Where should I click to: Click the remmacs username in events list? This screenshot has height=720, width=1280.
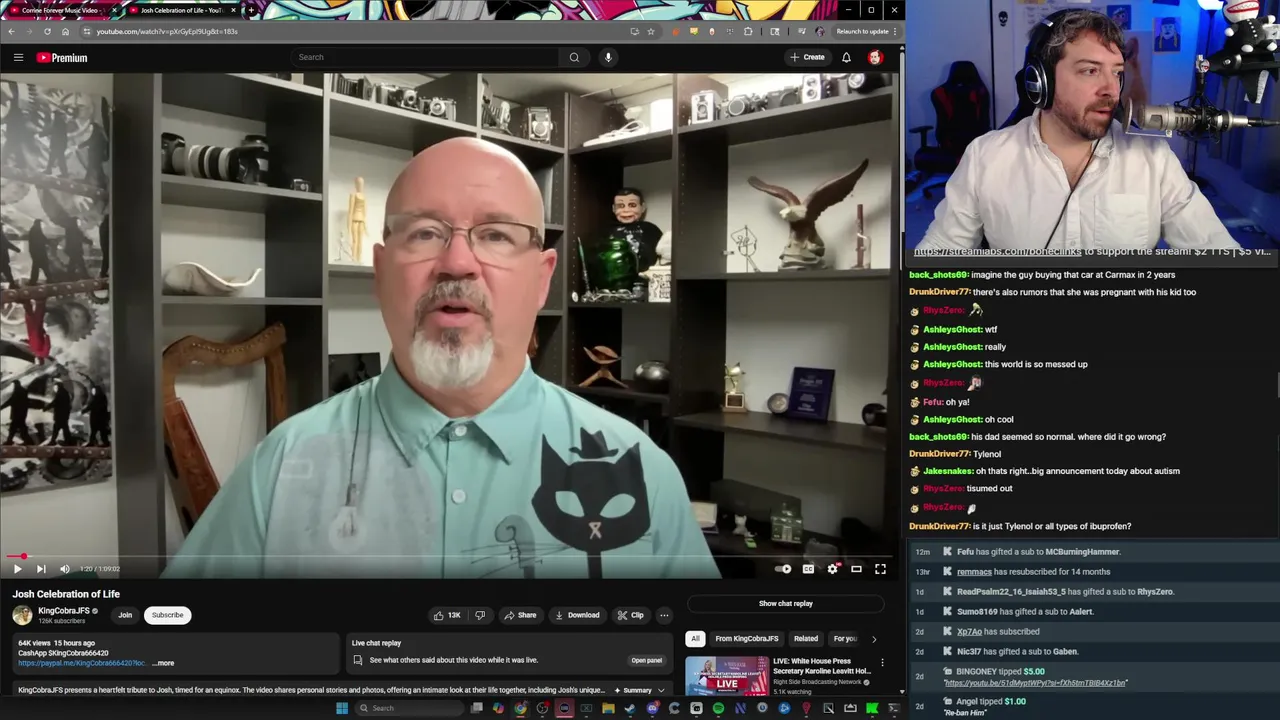tap(974, 572)
